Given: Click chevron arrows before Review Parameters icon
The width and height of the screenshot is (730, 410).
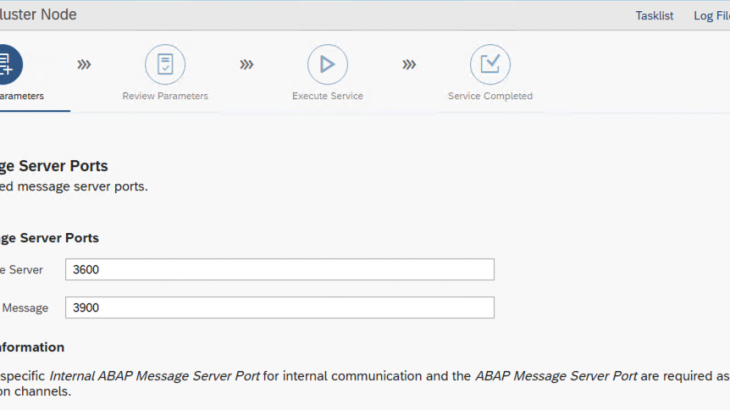Looking at the screenshot, I should (x=84, y=64).
